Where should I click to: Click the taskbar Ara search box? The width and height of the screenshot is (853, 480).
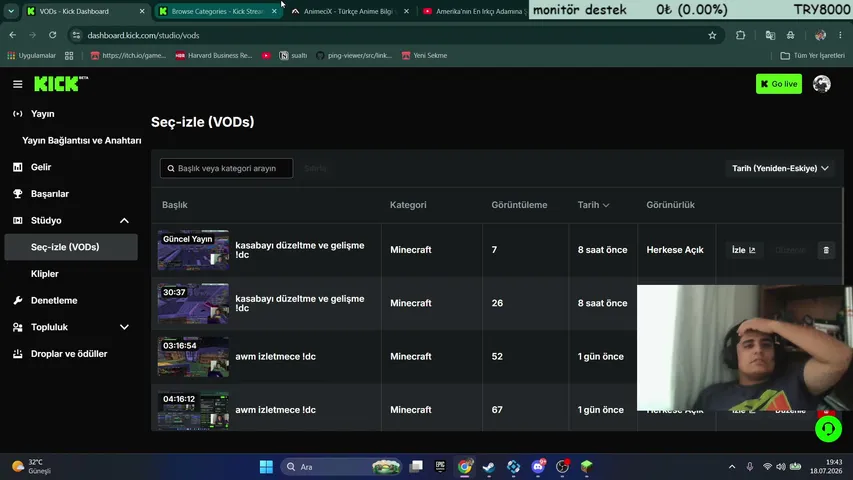[342, 466]
